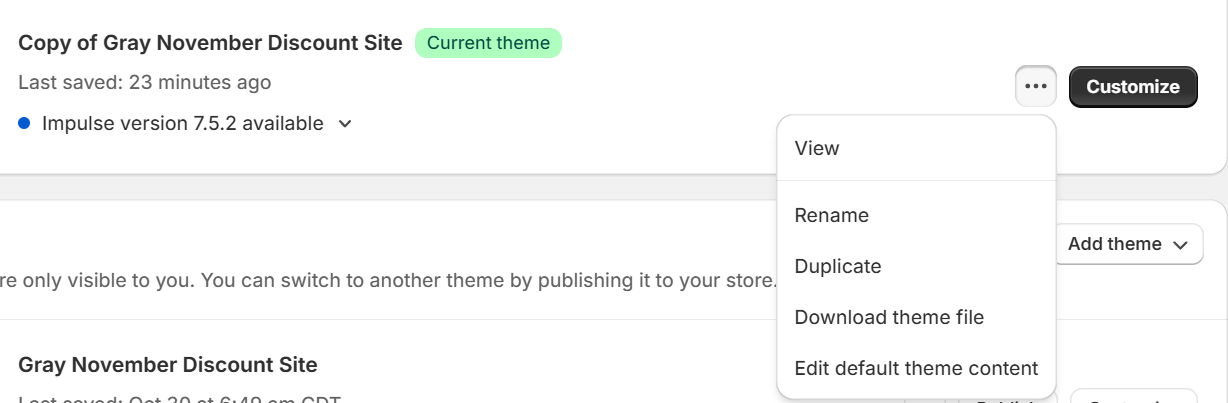Click the Last saved 23 minutes ago text

click(144, 82)
